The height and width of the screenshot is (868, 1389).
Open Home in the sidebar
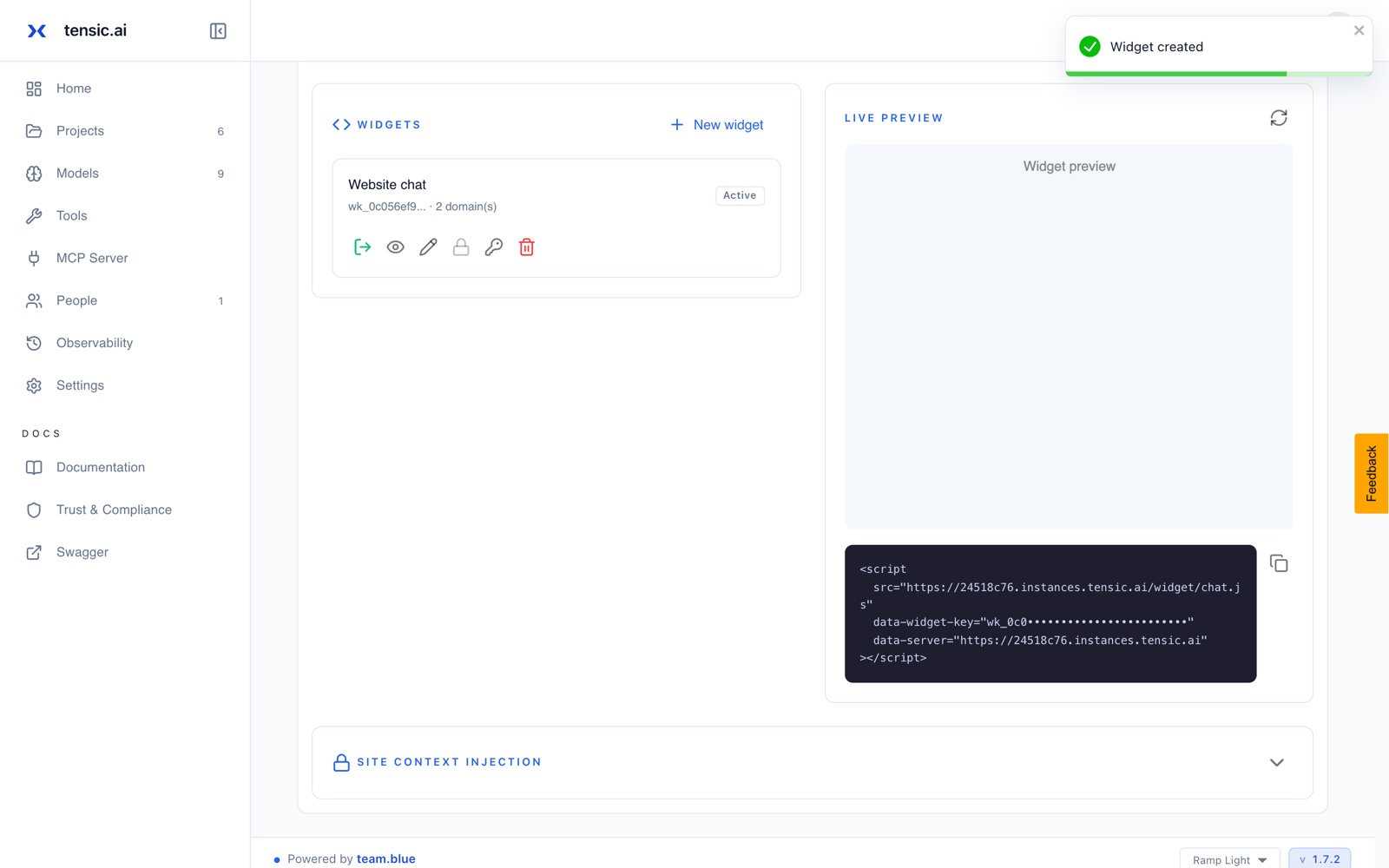(125, 89)
